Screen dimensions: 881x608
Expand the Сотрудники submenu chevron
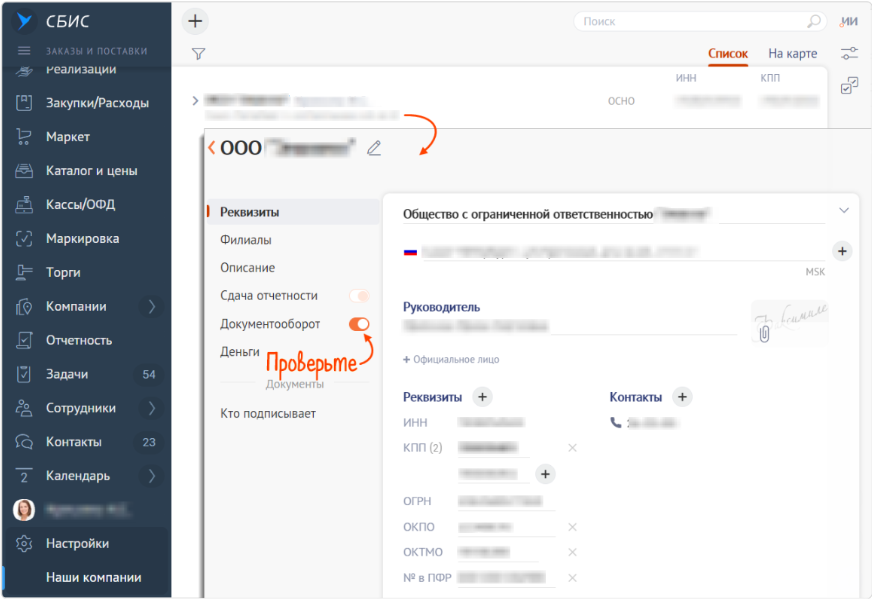153,411
